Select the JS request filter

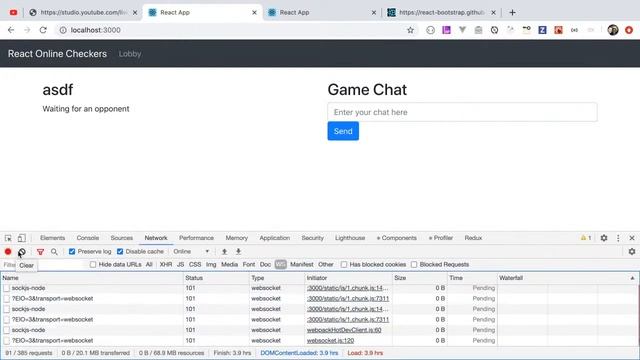click(180, 264)
